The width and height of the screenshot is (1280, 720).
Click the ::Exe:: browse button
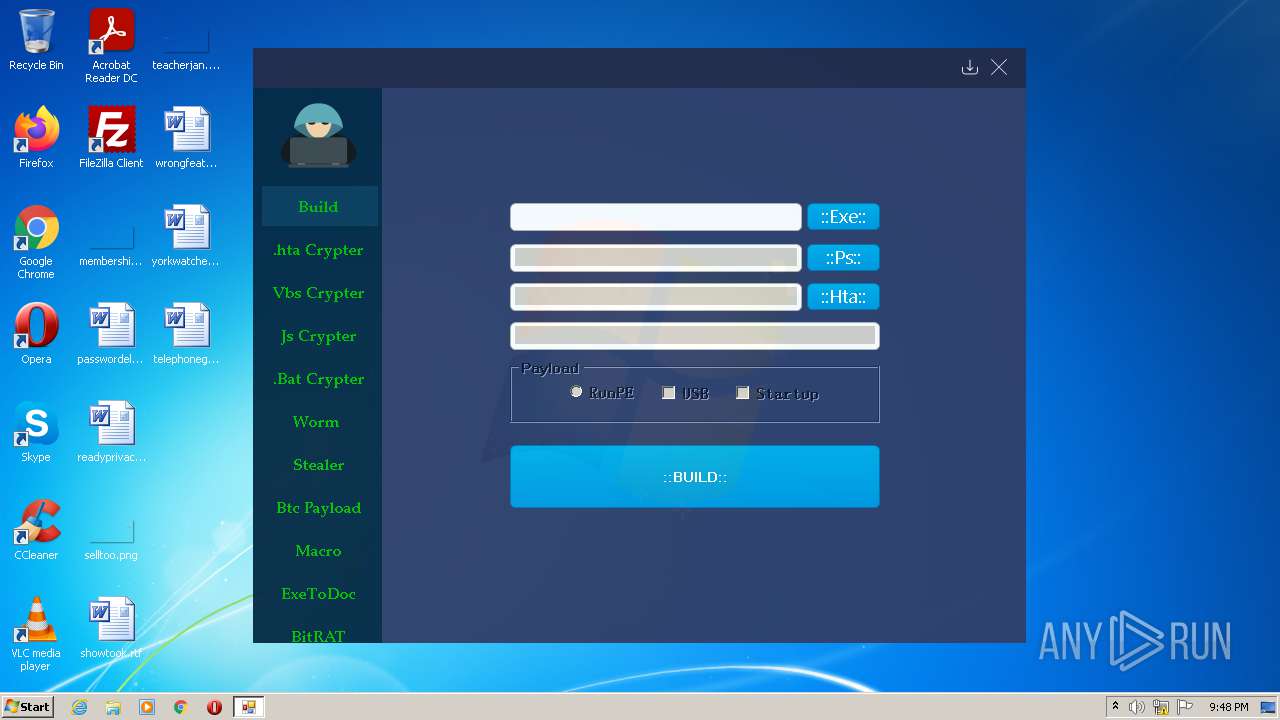click(843, 217)
